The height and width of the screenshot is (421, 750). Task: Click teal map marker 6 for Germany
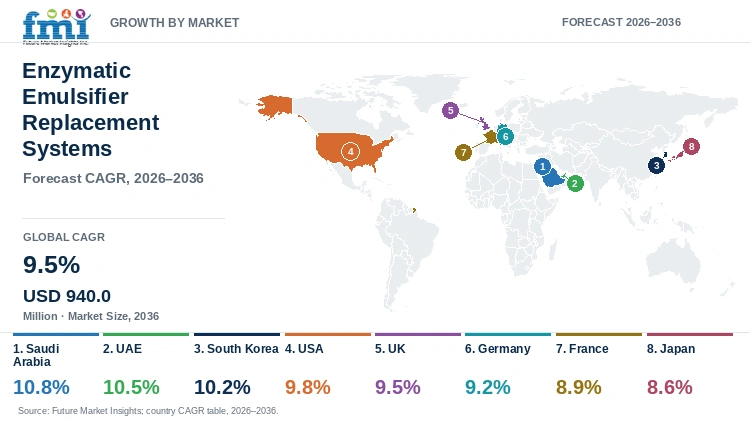(505, 137)
